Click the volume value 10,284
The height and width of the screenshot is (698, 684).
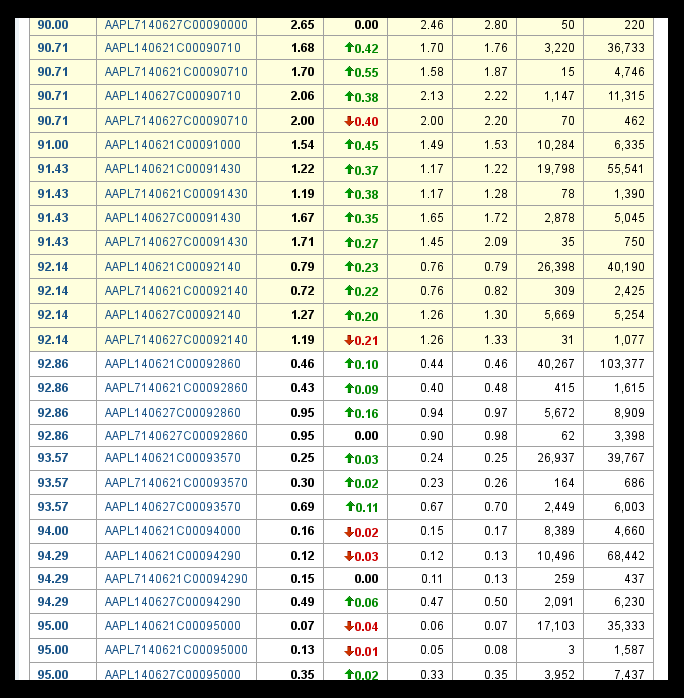556,145
